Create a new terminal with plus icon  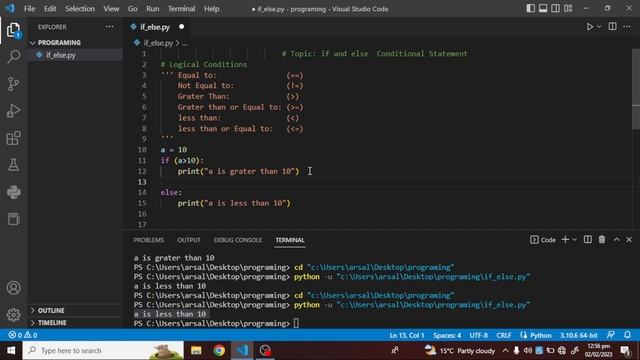click(x=565, y=240)
